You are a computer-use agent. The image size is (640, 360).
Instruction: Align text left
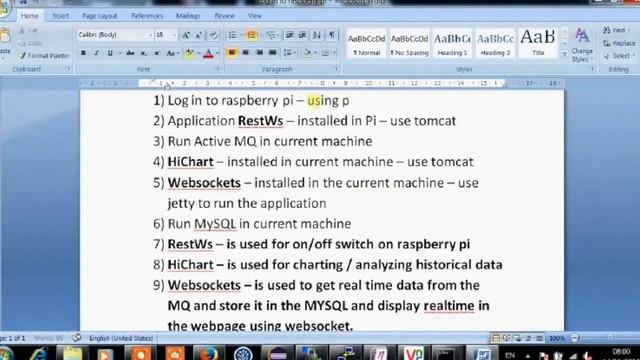click(x=232, y=53)
